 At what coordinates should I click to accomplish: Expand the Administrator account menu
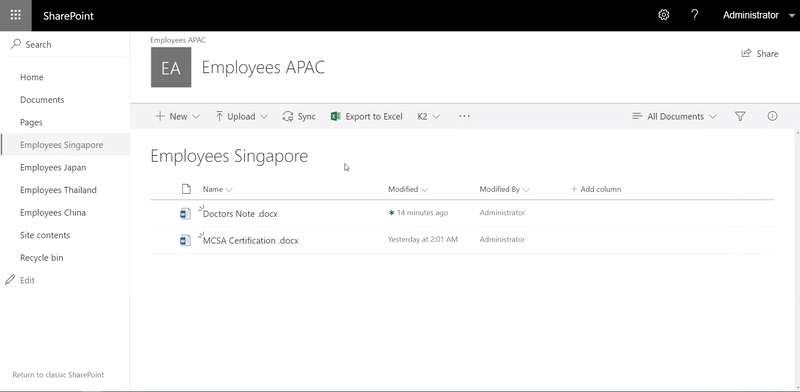[758, 15]
